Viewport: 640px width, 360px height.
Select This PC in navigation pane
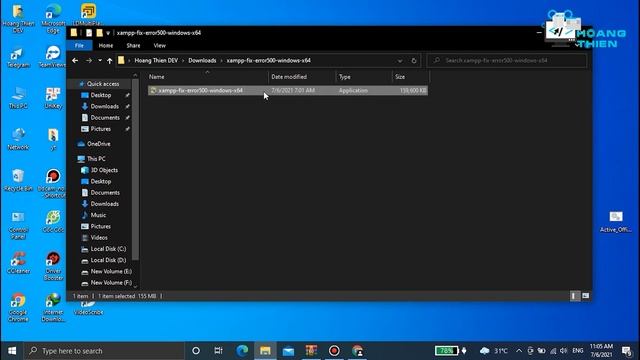coord(96,159)
